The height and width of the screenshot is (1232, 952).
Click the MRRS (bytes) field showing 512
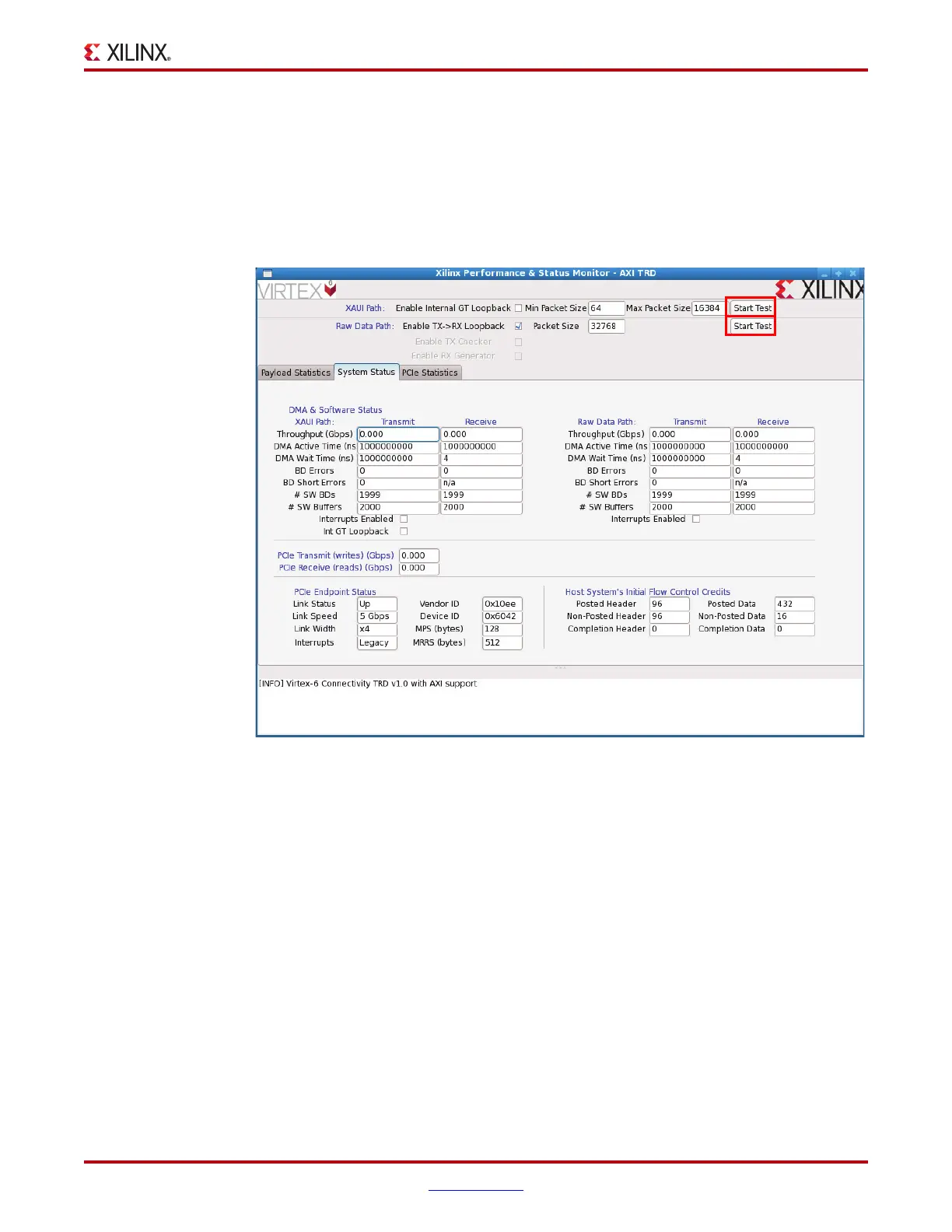click(502, 642)
